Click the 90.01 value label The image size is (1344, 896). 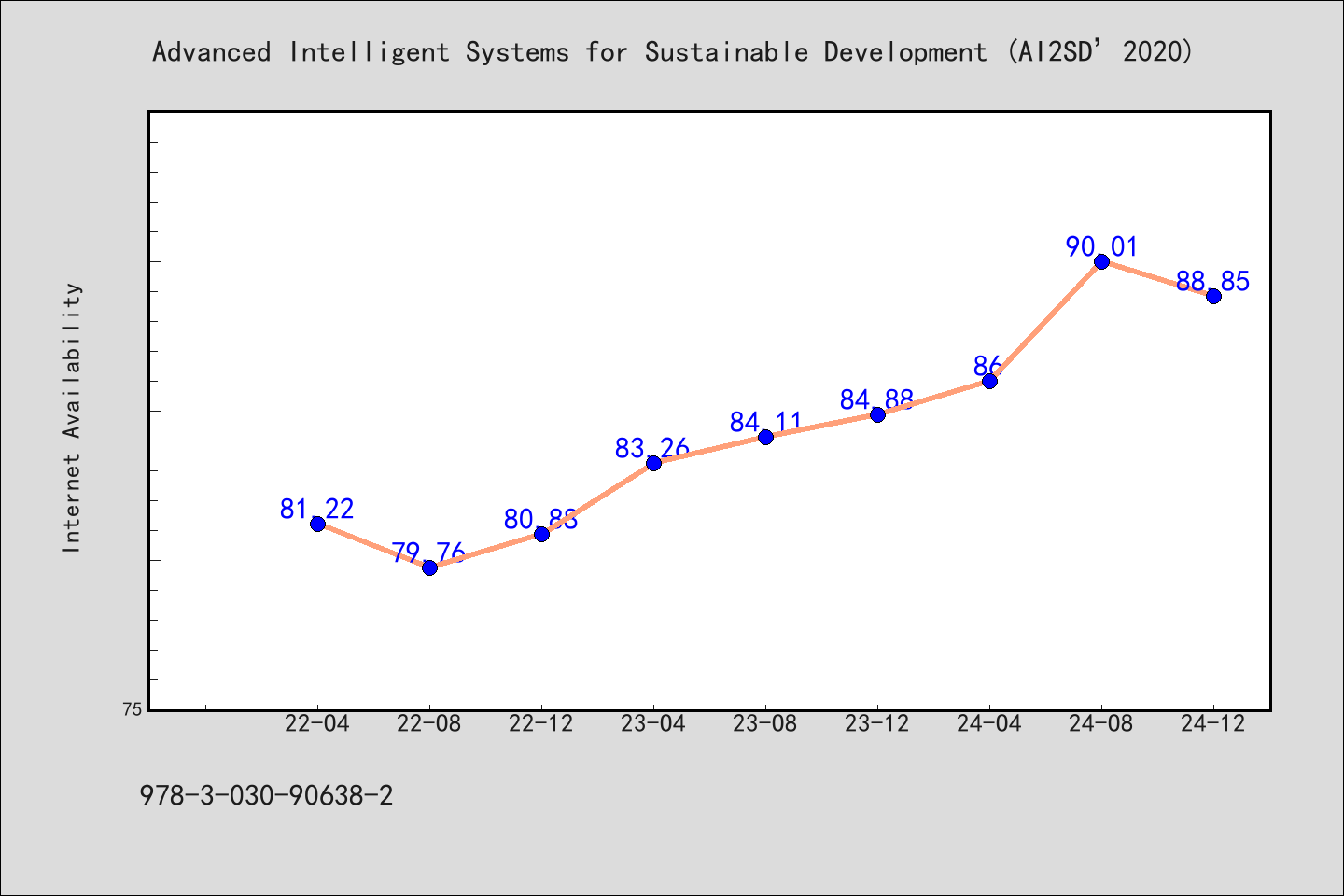coord(1102,246)
